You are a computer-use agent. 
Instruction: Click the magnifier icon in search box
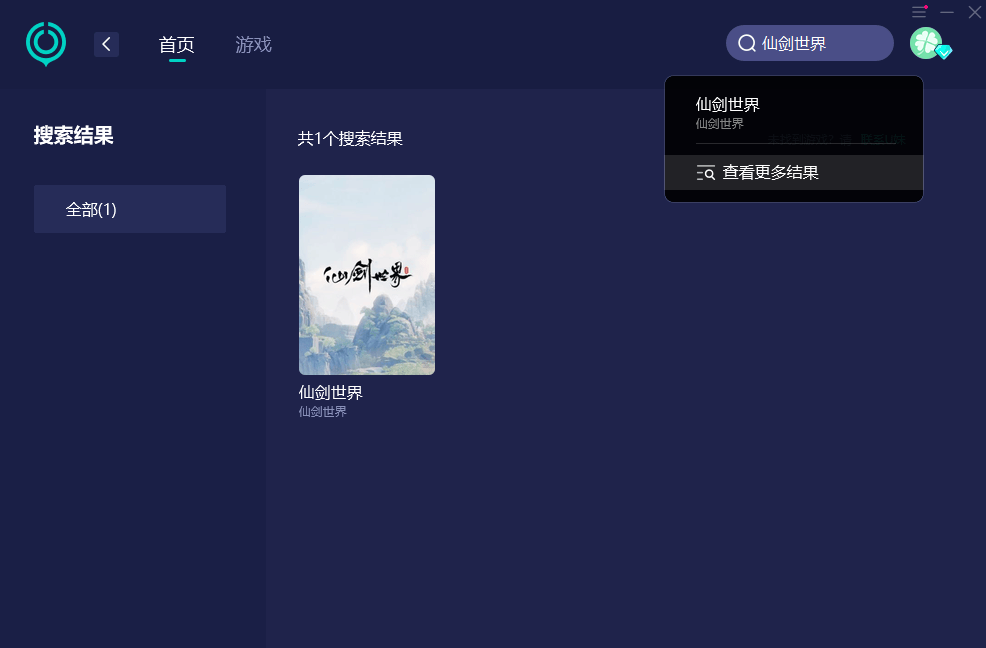[746, 43]
